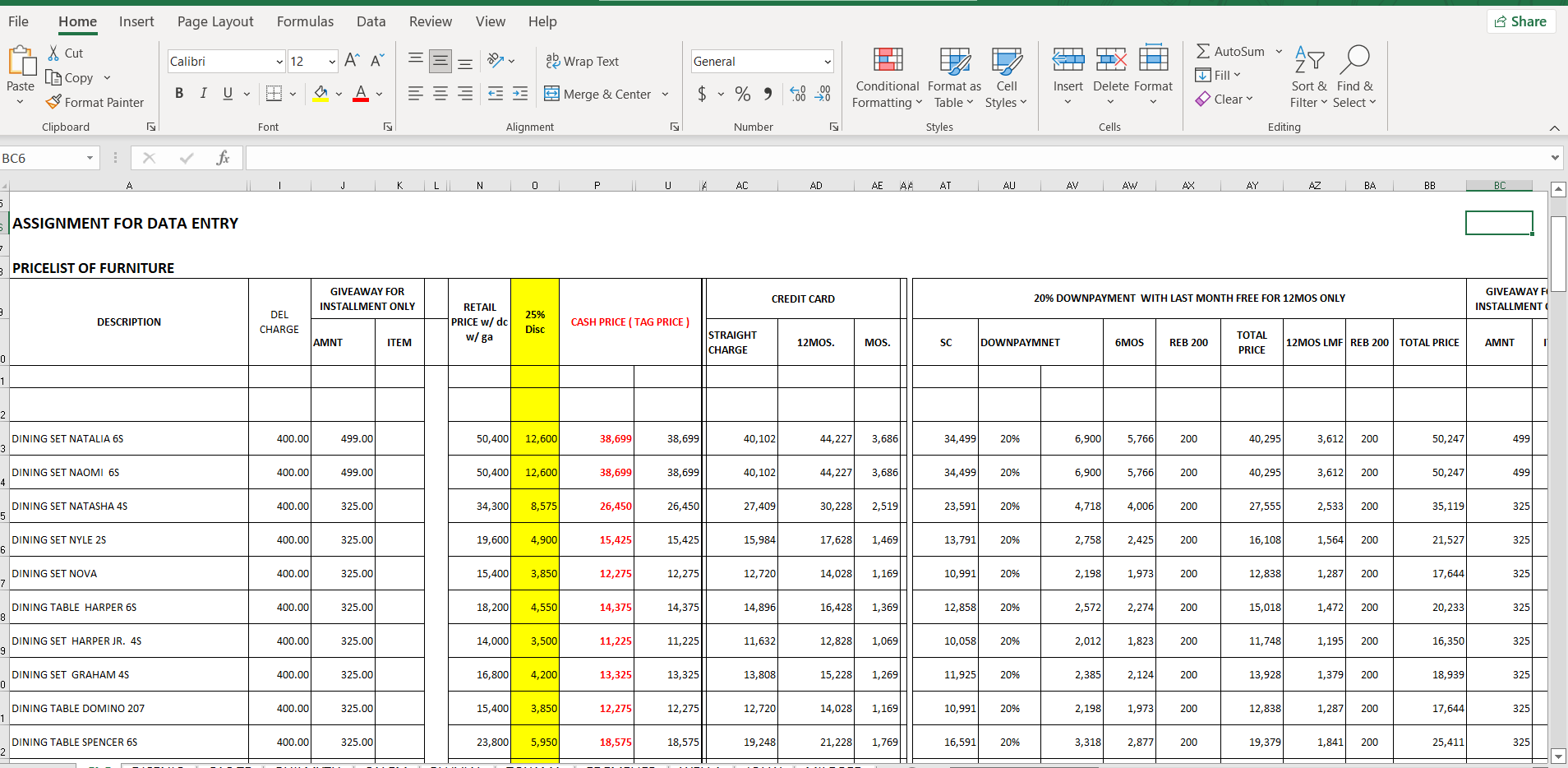Click the Orientation text-angle icon
This screenshot has width=1568, height=768.
coord(496,61)
